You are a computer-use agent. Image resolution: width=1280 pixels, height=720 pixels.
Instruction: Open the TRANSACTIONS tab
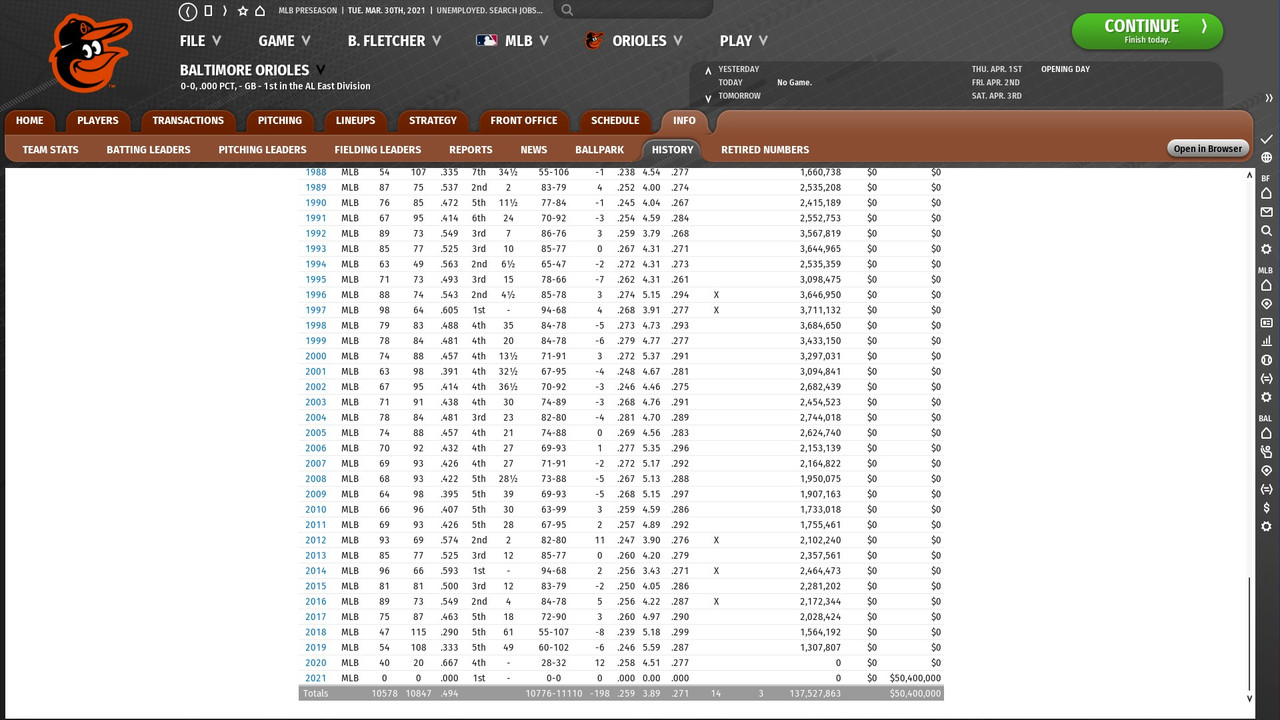pyautogui.click(x=188, y=121)
